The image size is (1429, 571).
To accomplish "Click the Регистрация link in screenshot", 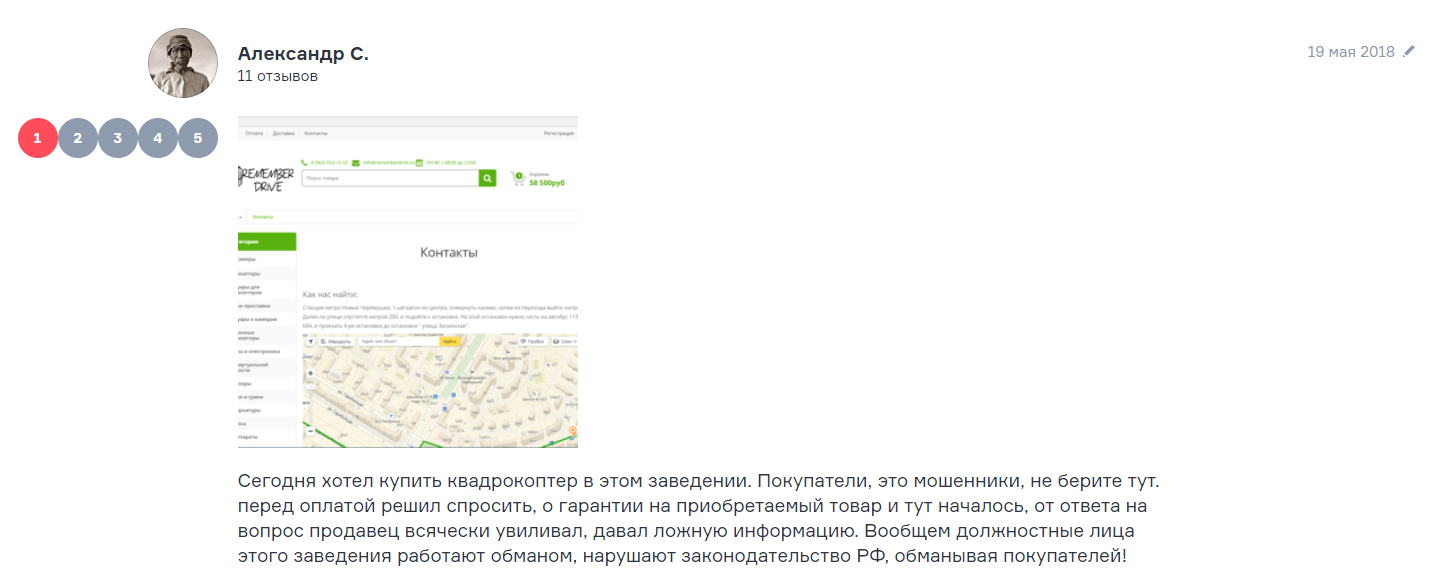I will [559, 133].
